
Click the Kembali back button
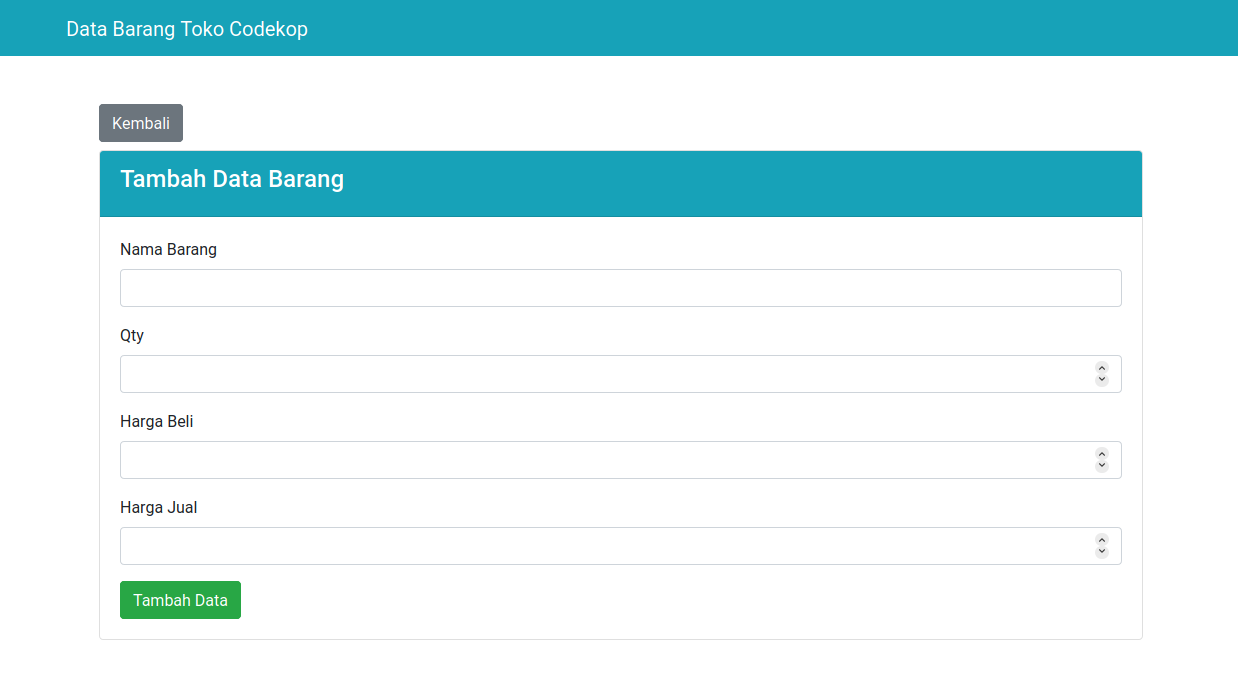[x=141, y=123]
